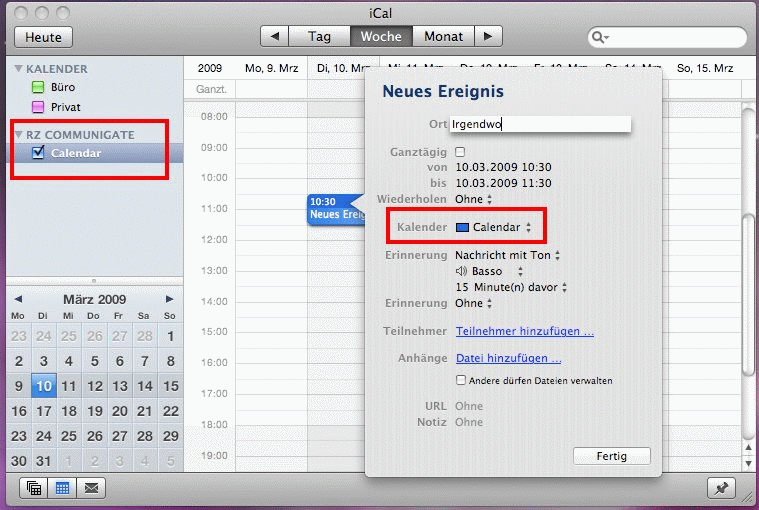Open the second Erinnerung Ohne dropdown
The width and height of the screenshot is (759, 510).
pyautogui.click(x=473, y=303)
